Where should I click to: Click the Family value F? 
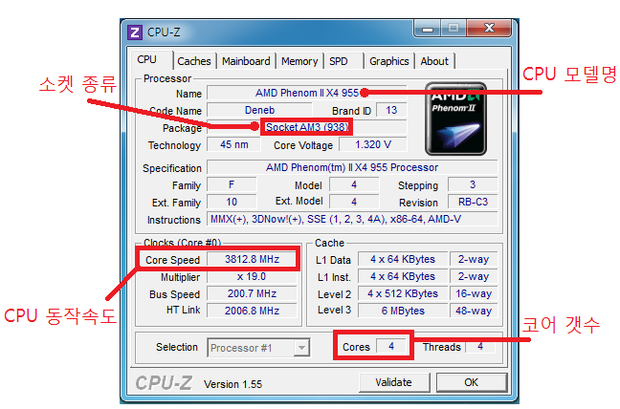tap(232, 185)
